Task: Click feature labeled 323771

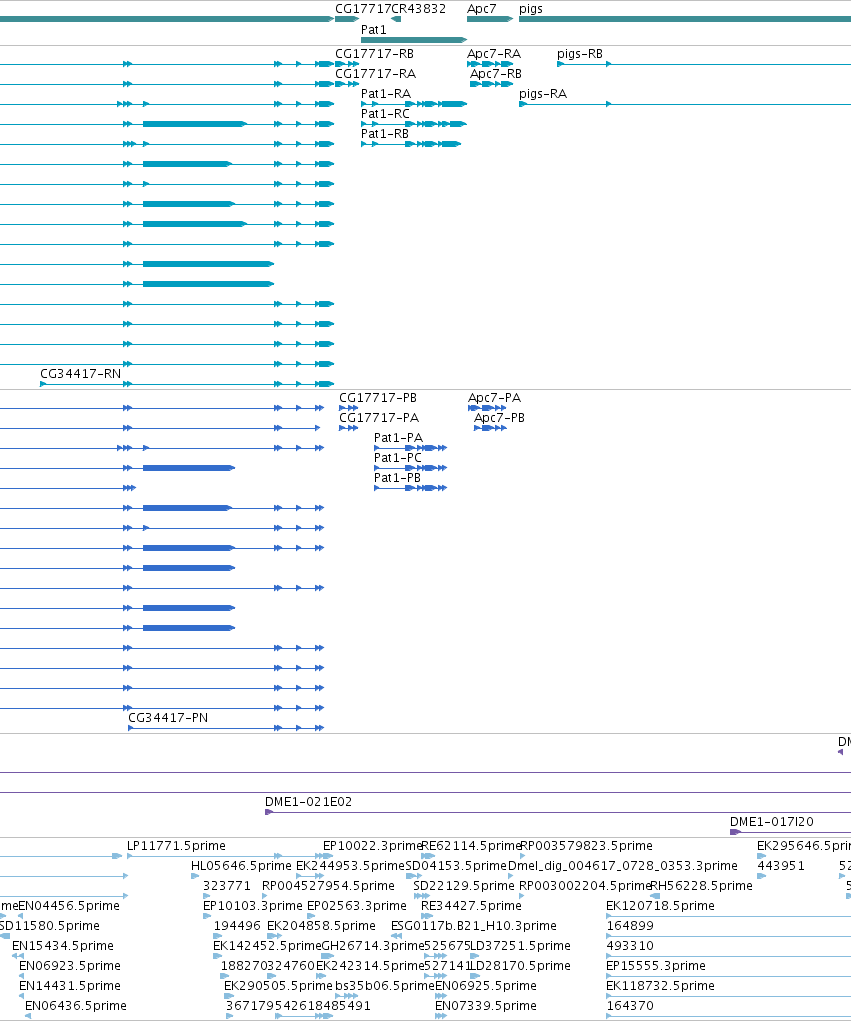Action: click(x=227, y=886)
